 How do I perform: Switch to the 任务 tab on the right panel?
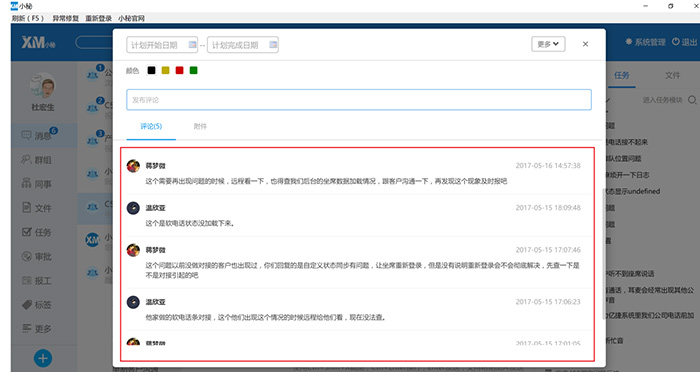point(621,75)
